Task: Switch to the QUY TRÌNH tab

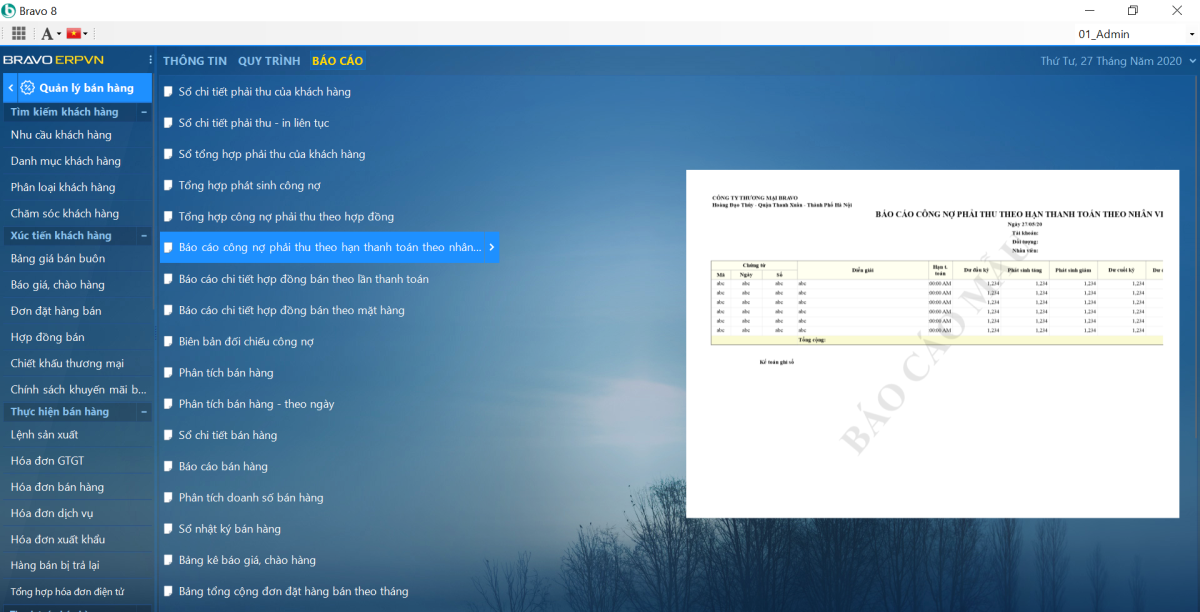Action: [269, 61]
